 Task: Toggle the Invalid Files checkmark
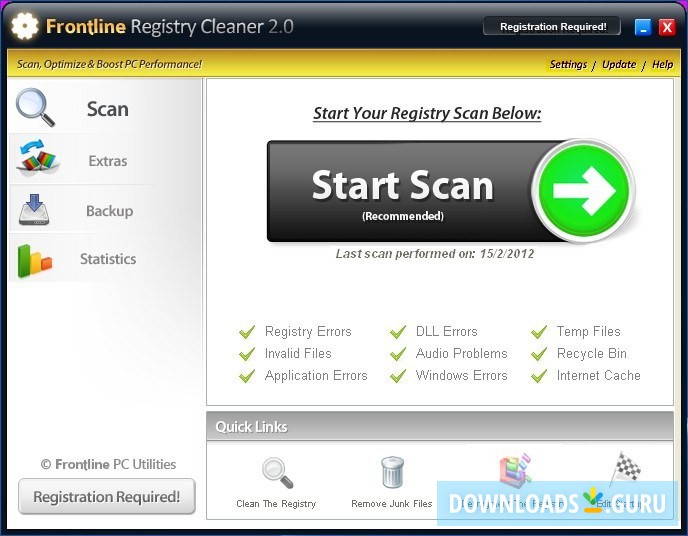tap(247, 354)
